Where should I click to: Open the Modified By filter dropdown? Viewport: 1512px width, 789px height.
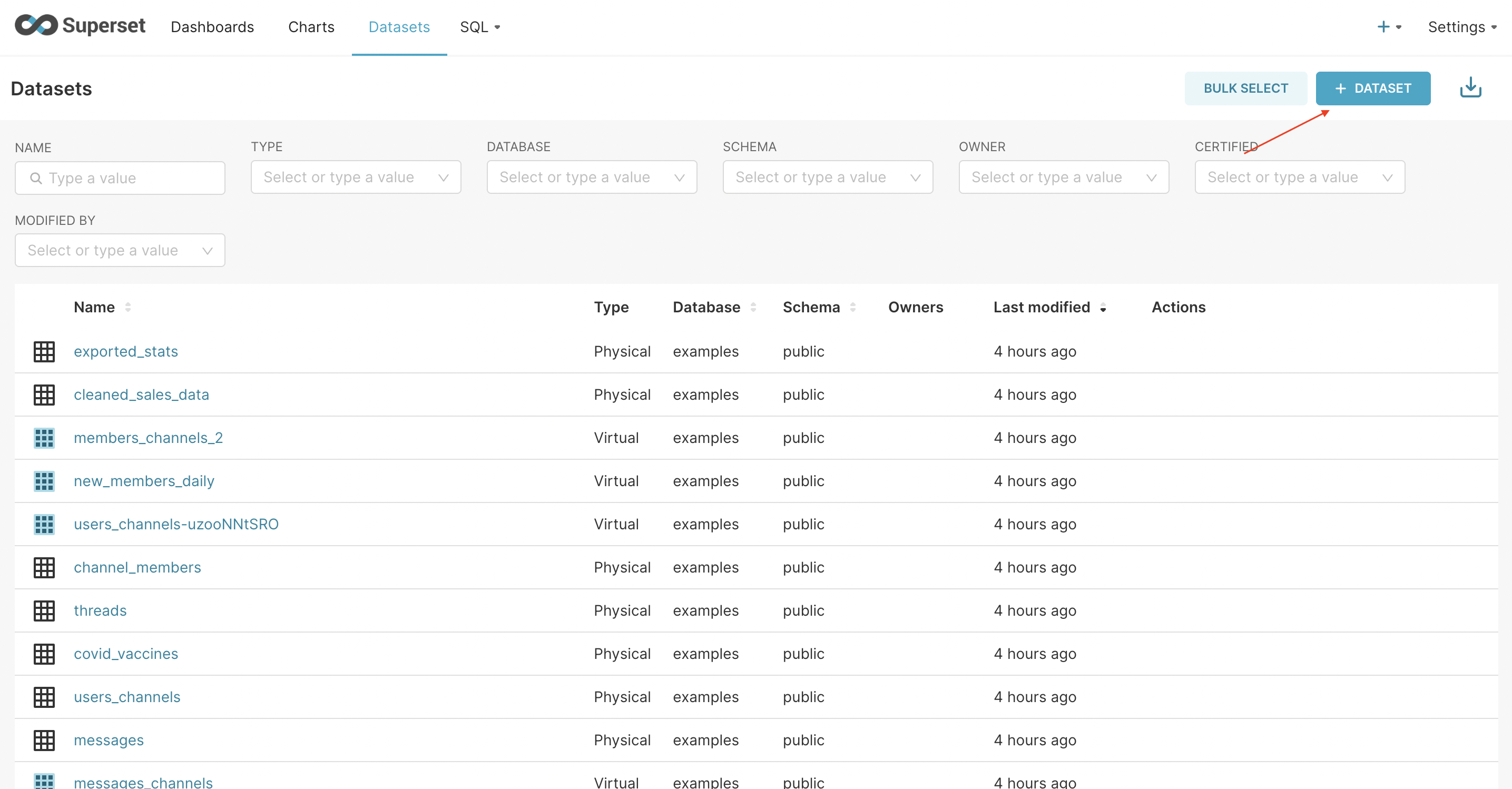(120, 251)
